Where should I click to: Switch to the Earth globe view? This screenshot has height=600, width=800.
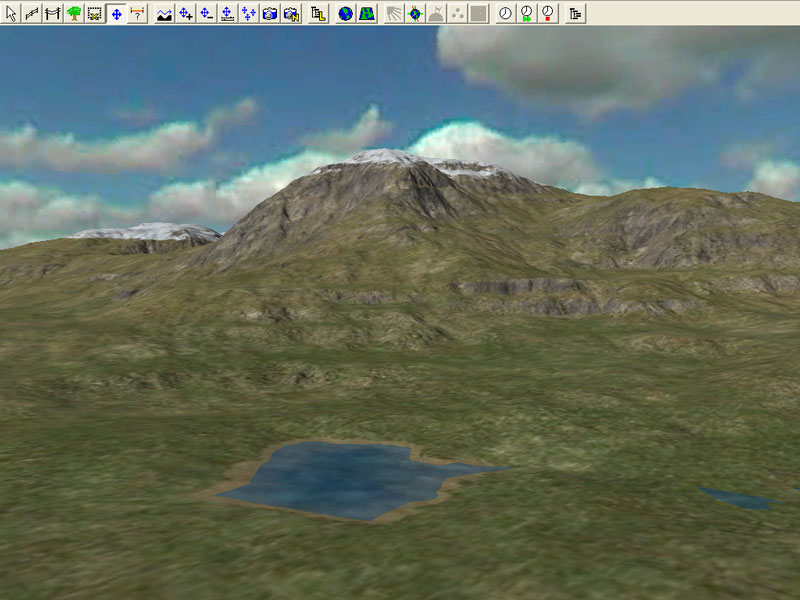[x=345, y=14]
